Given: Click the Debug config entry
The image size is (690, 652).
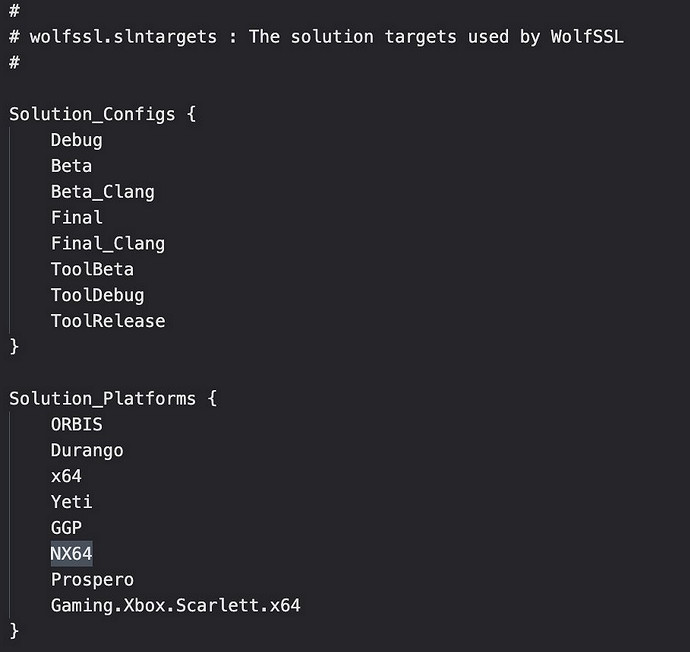Looking at the screenshot, I should pyautogui.click(x=76, y=140).
